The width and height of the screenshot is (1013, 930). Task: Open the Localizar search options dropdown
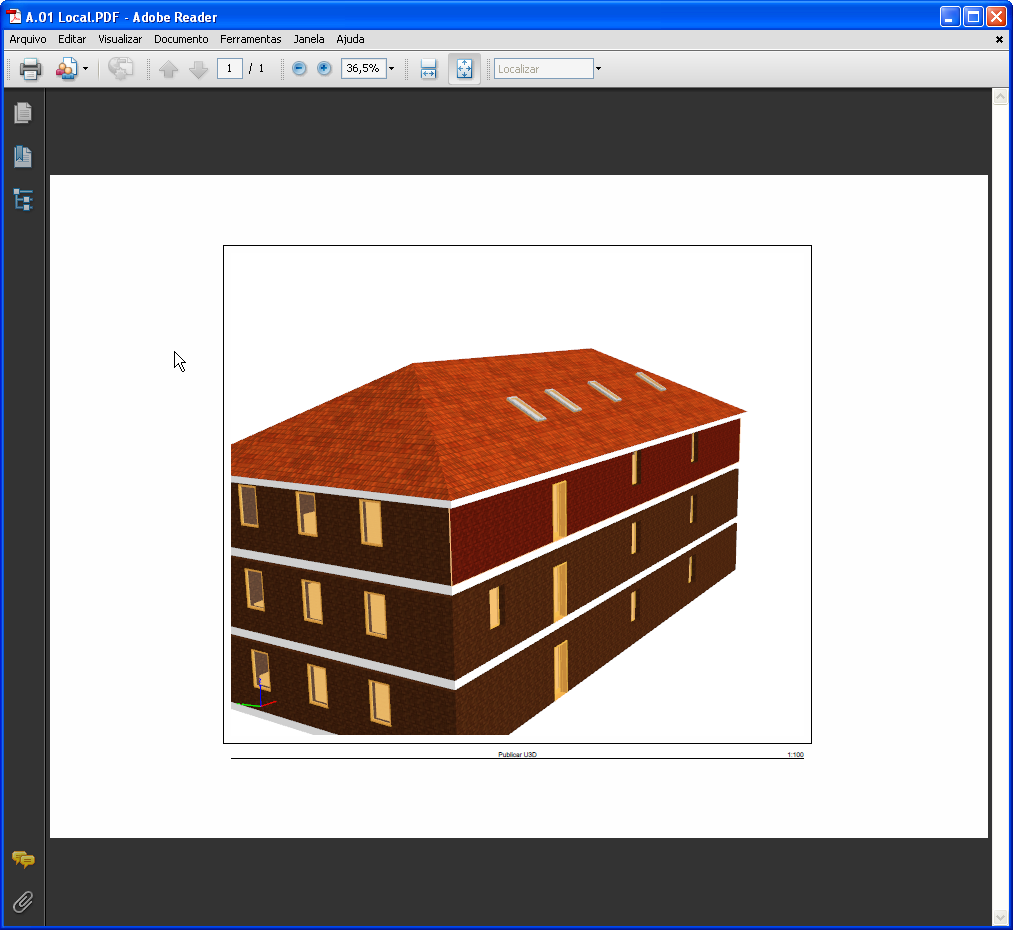[x=597, y=68]
